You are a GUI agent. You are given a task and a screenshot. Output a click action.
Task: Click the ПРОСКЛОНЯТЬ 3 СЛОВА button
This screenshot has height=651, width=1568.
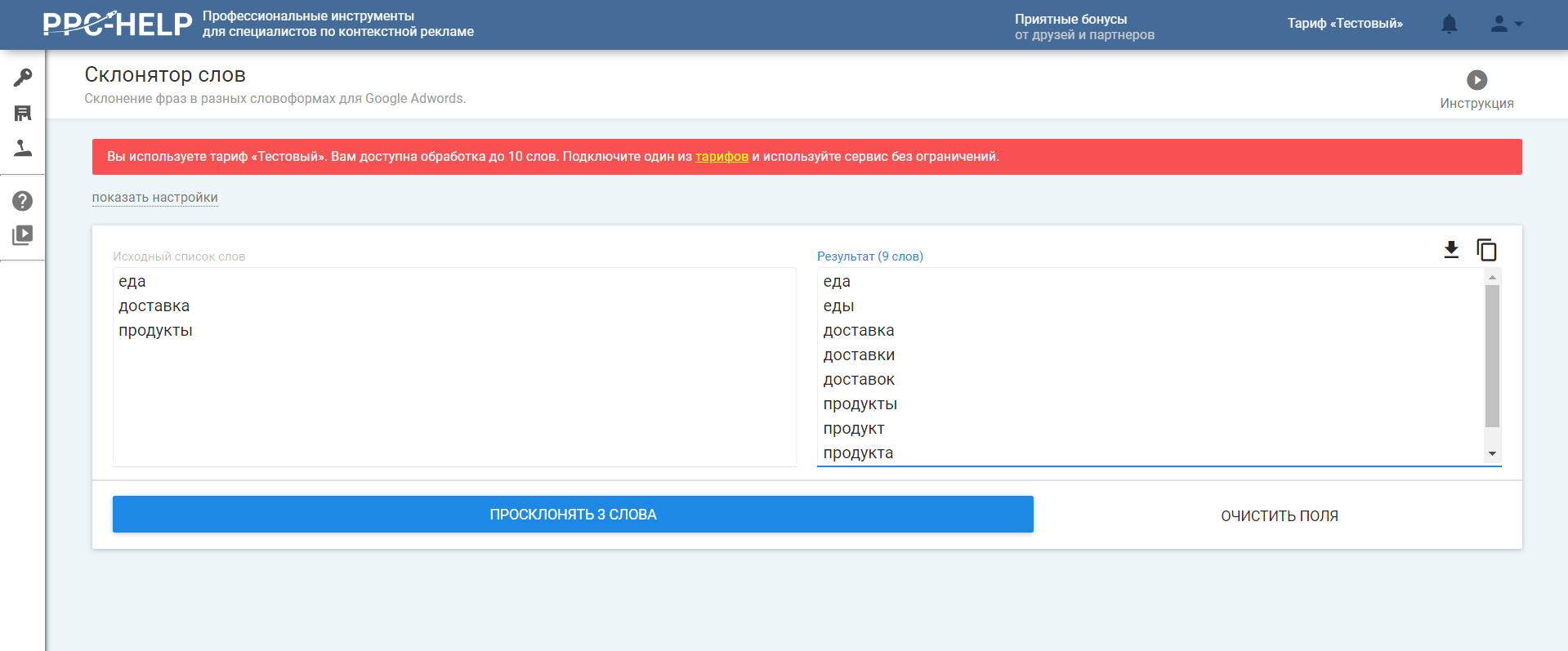[x=573, y=515]
